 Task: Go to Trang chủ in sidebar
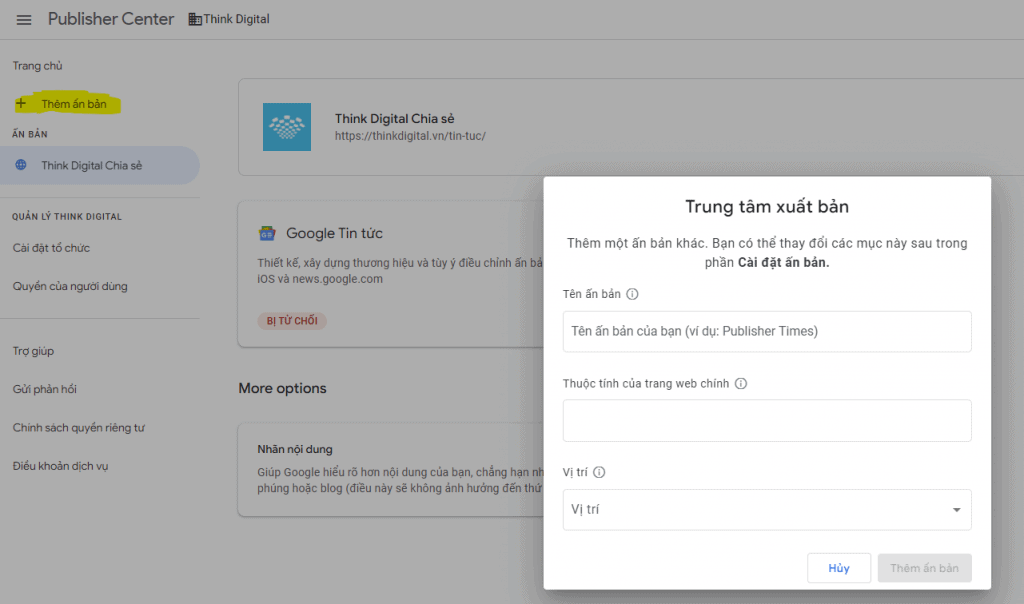(38, 66)
